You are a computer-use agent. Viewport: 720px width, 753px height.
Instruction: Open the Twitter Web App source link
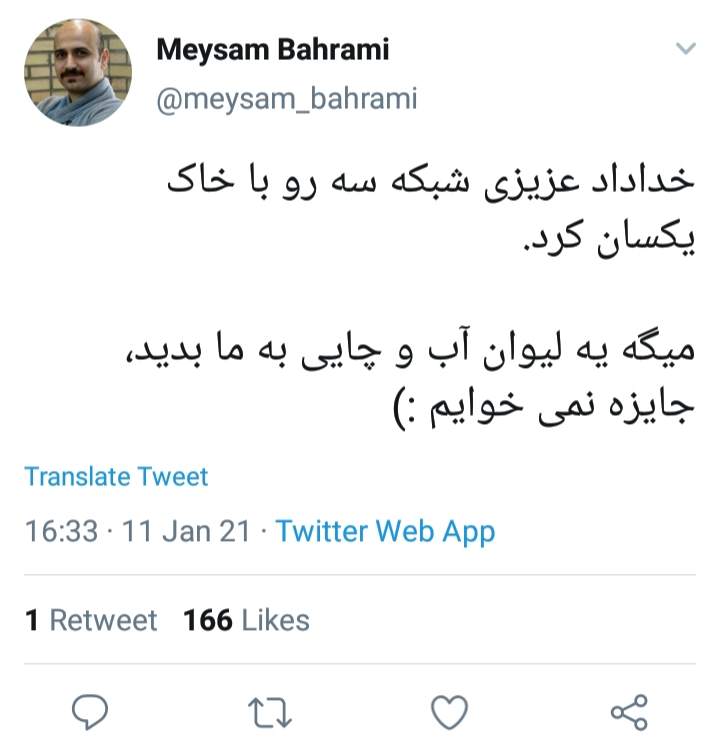pos(385,532)
